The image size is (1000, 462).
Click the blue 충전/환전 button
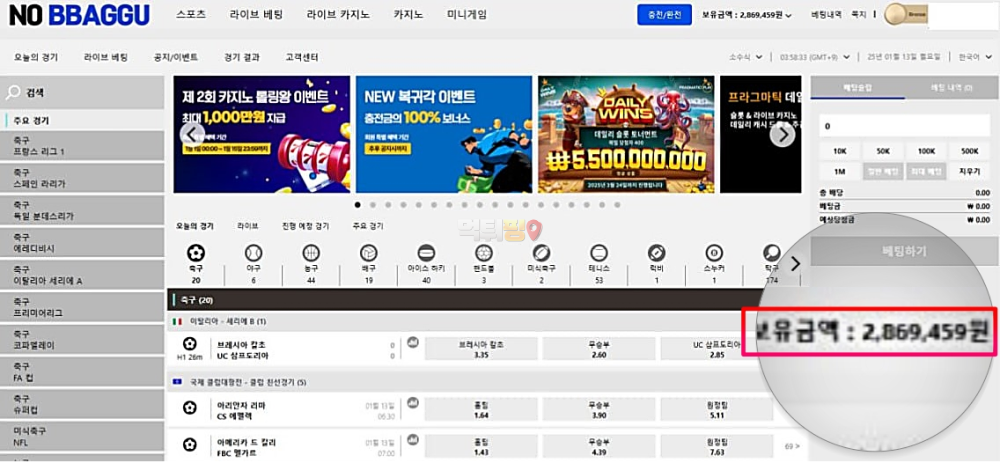[x=665, y=15]
